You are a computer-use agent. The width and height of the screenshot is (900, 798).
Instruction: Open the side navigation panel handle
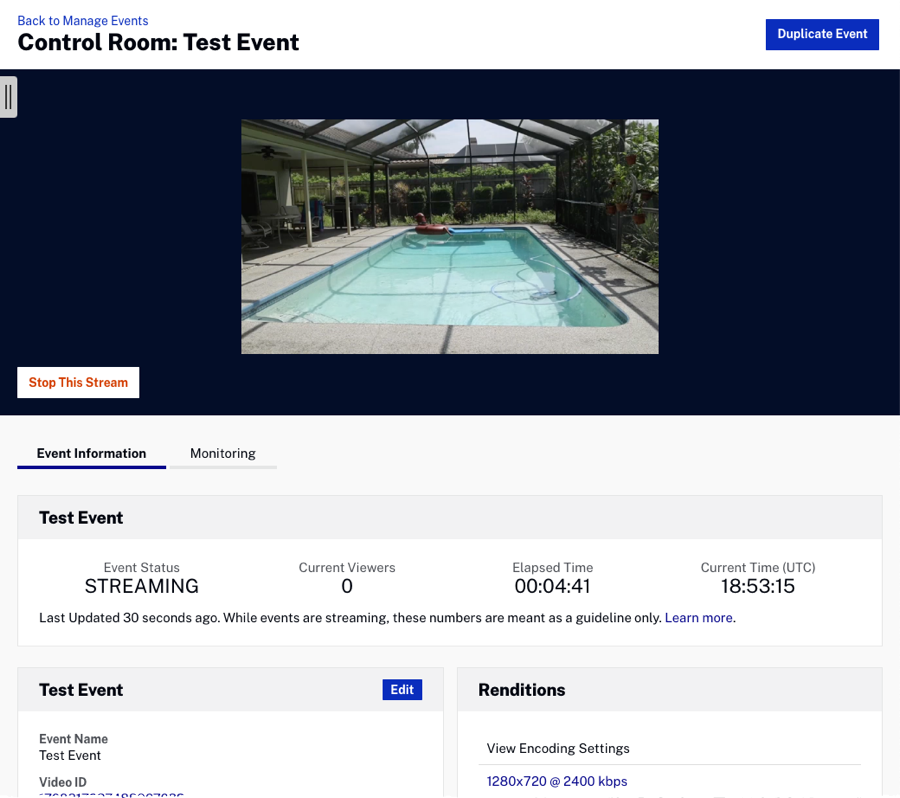(x=8, y=97)
